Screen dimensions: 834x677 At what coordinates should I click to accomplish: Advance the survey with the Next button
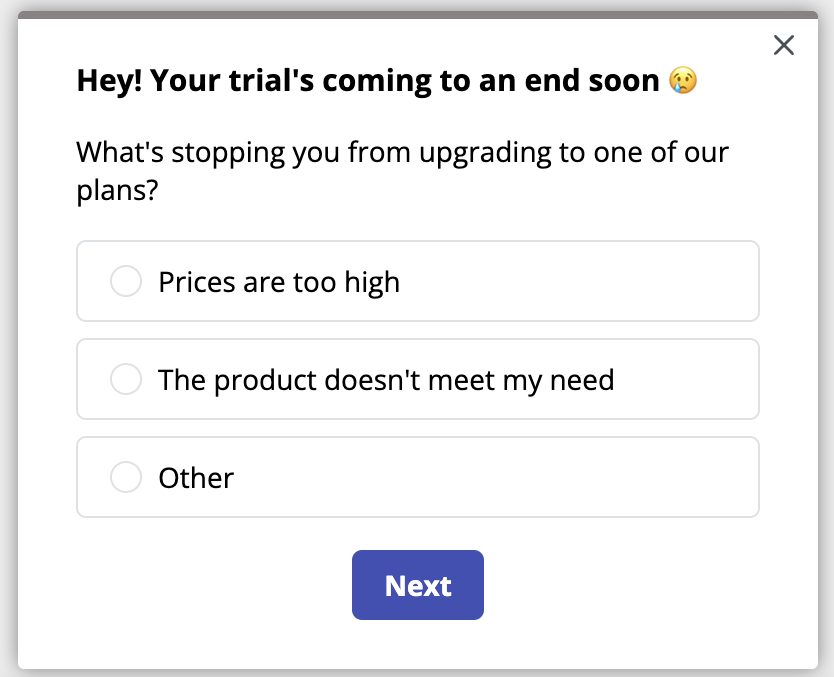417,585
